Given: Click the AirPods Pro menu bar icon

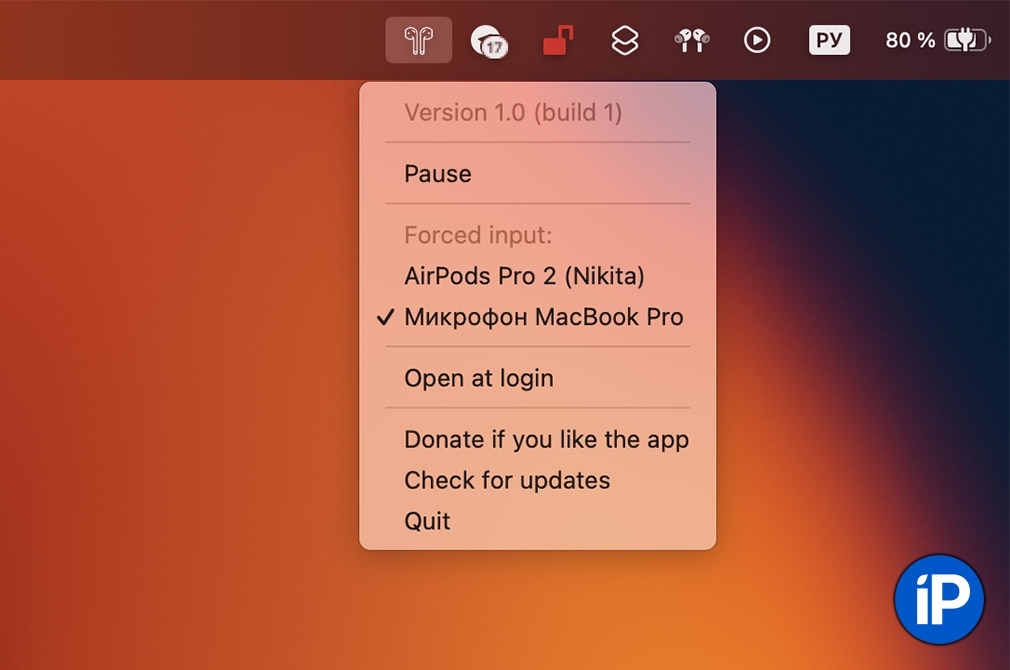Looking at the screenshot, I should (692, 41).
